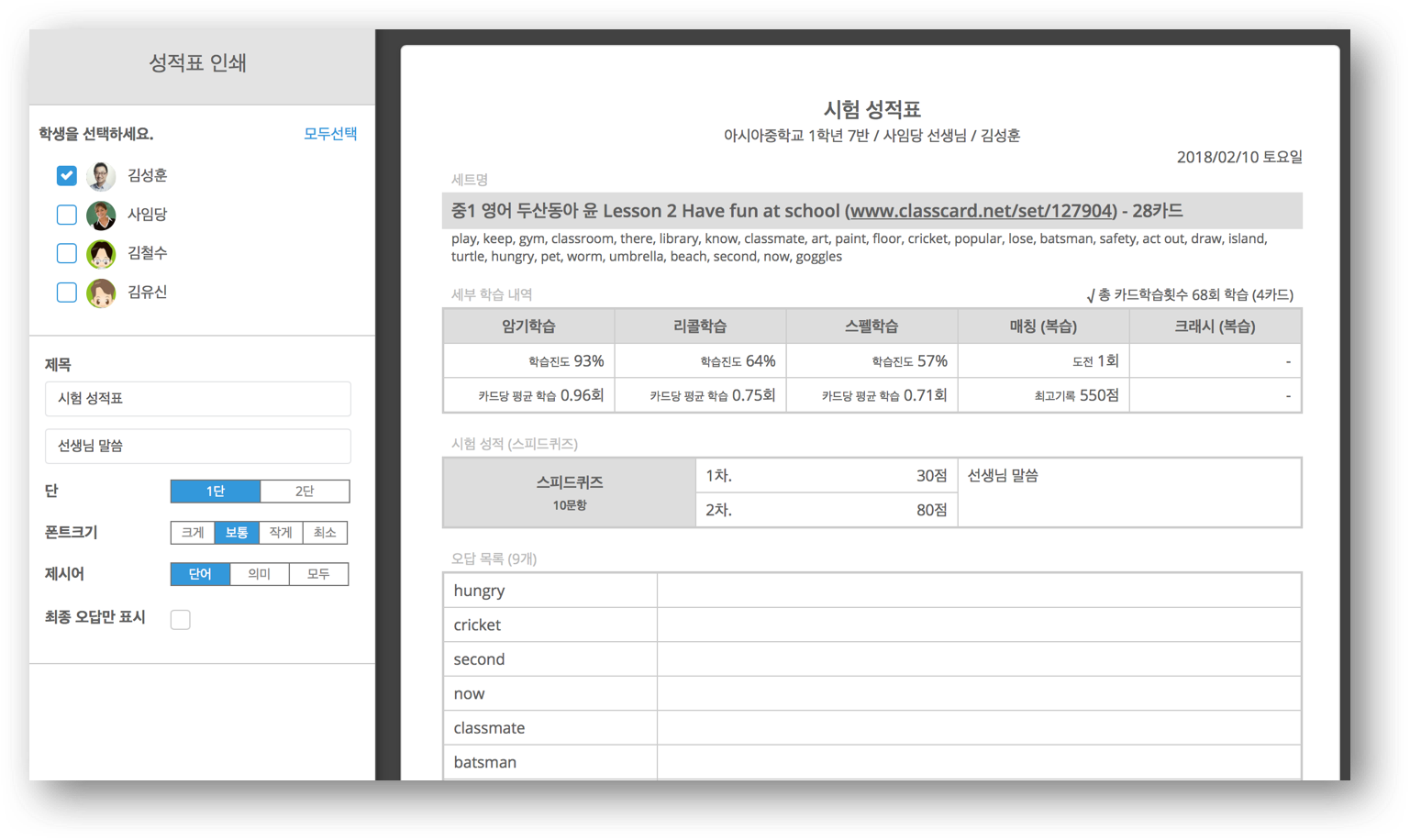
Task: Choose 의미 as the prompt type
Action: click(260, 574)
